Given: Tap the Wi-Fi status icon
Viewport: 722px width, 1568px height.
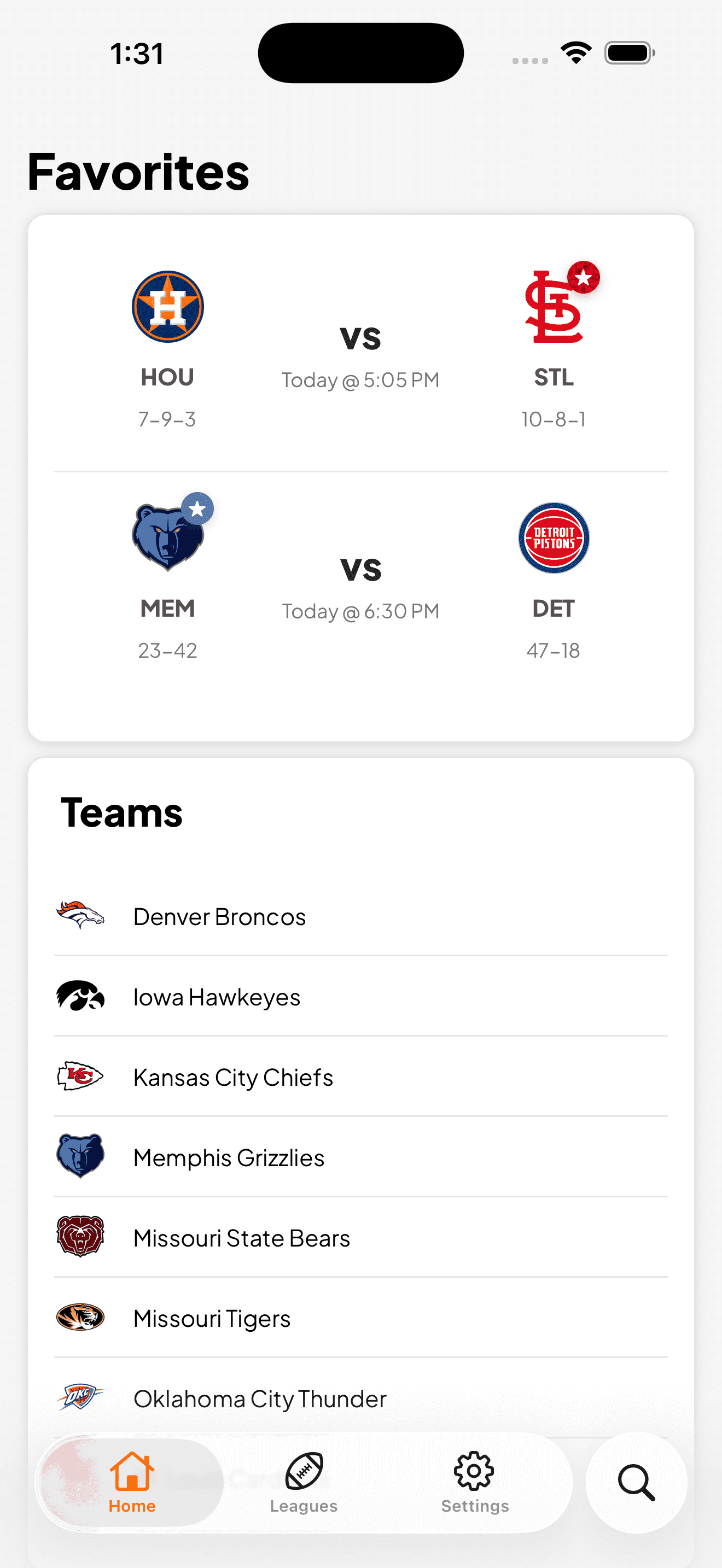Looking at the screenshot, I should (576, 53).
